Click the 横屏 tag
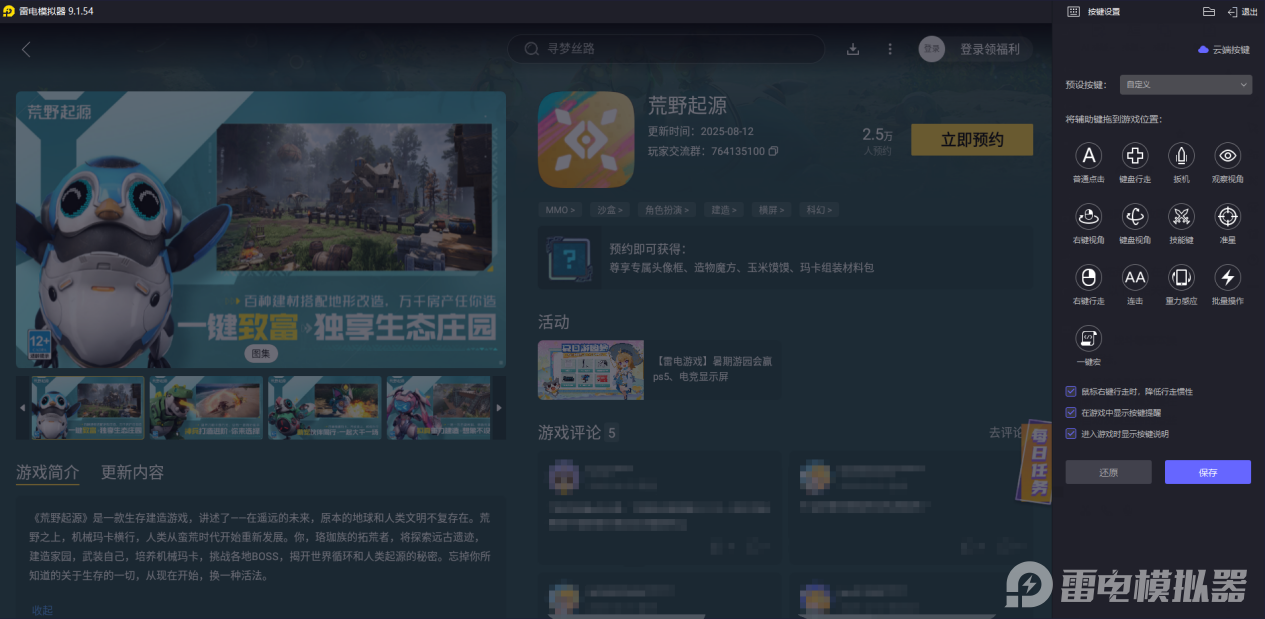 coord(771,210)
